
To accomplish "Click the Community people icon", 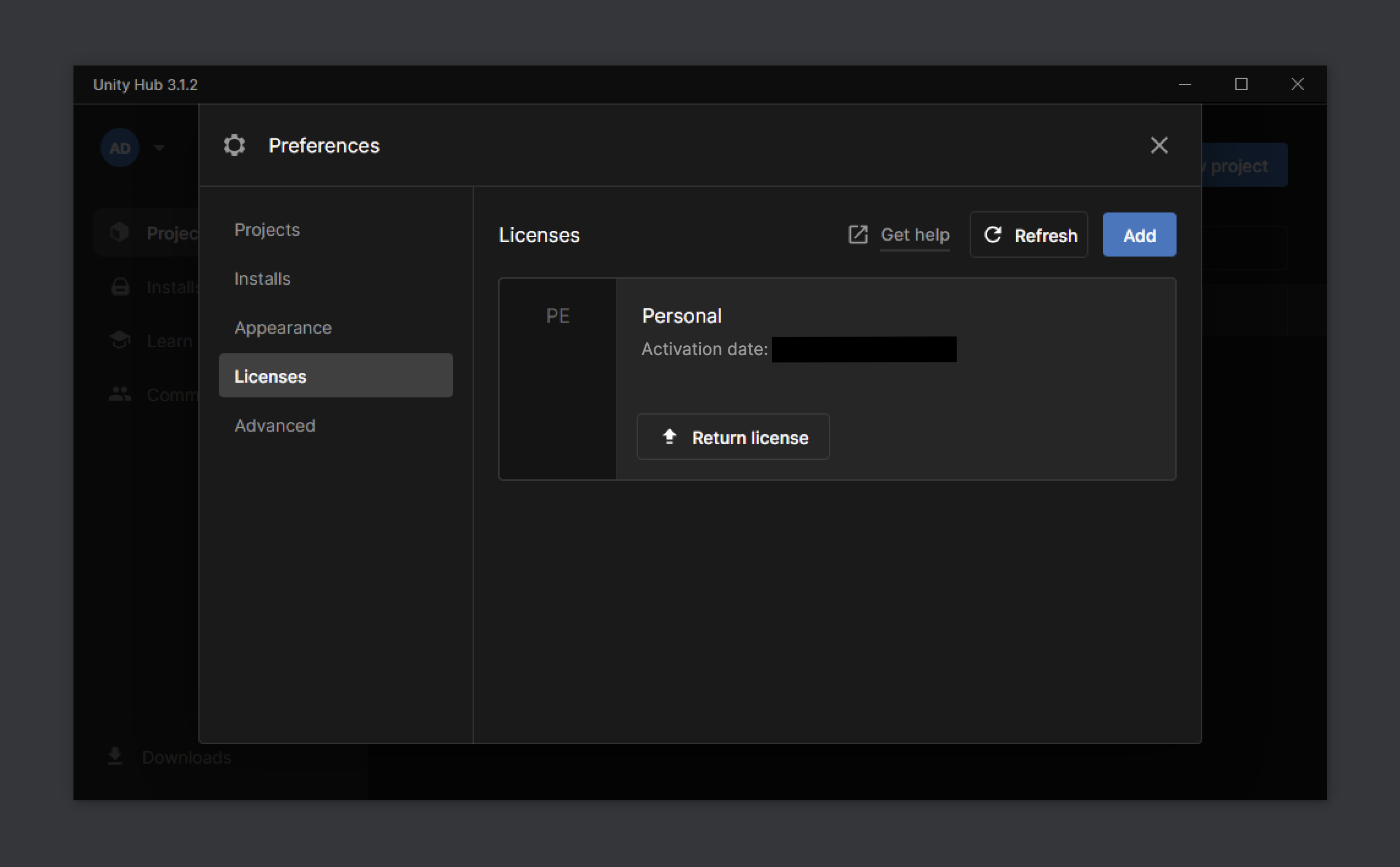I will pos(120,394).
